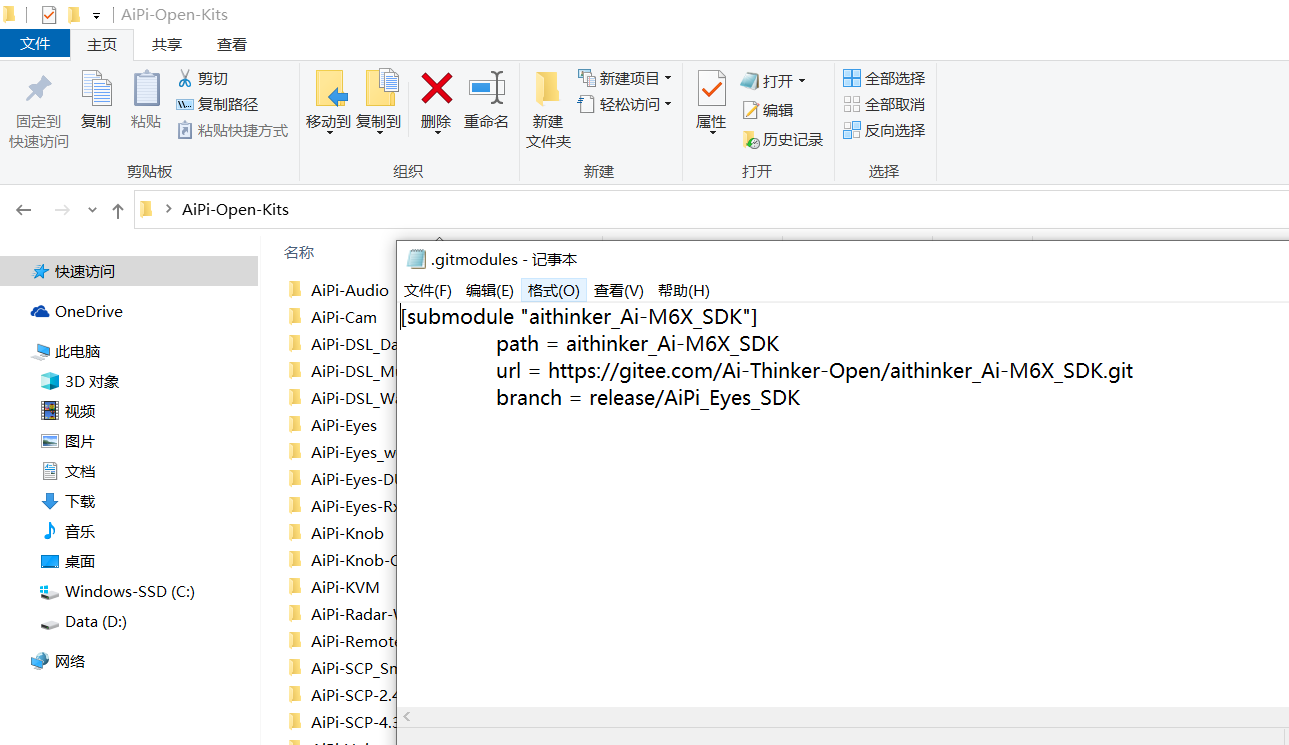Screen dimensions: 1289x745
Task: Click the Forward navigation arrow
Action: pos(62,210)
